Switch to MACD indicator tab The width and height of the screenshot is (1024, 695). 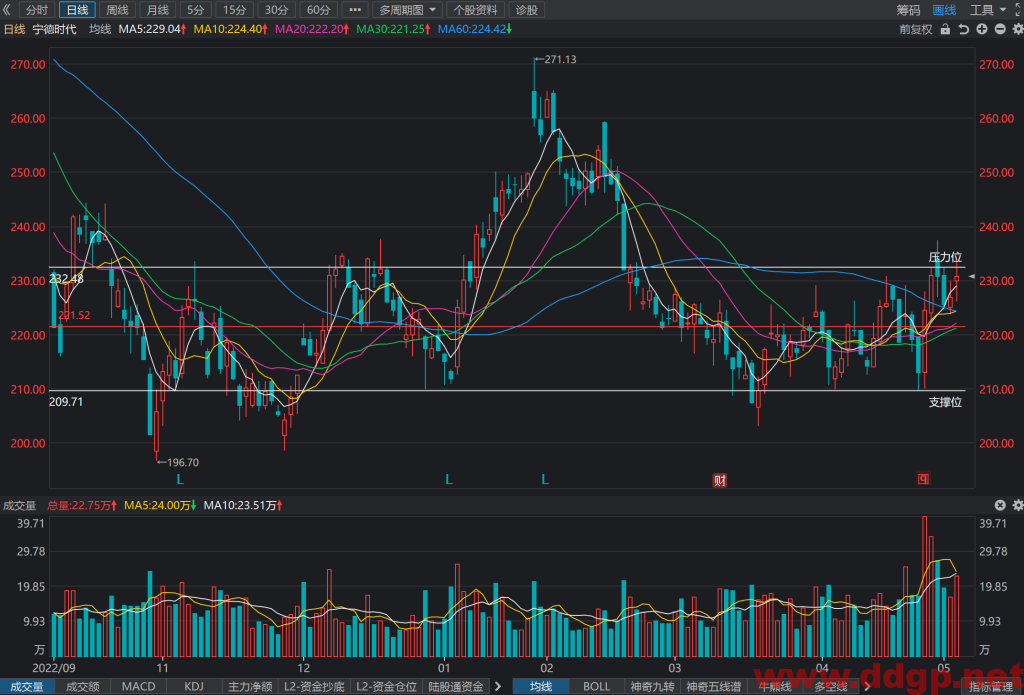tap(138, 687)
